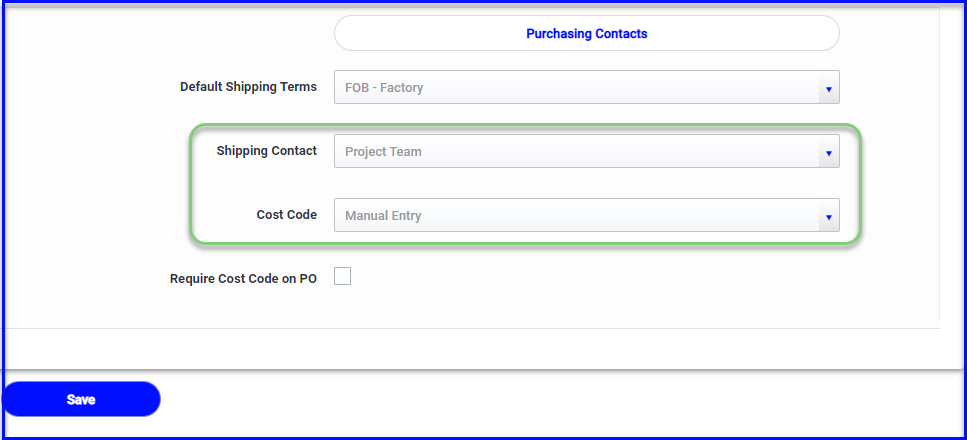Image resolution: width=967 pixels, height=440 pixels.
Task: Click the Default Shipping Terms label
Action: coord(249,87)
